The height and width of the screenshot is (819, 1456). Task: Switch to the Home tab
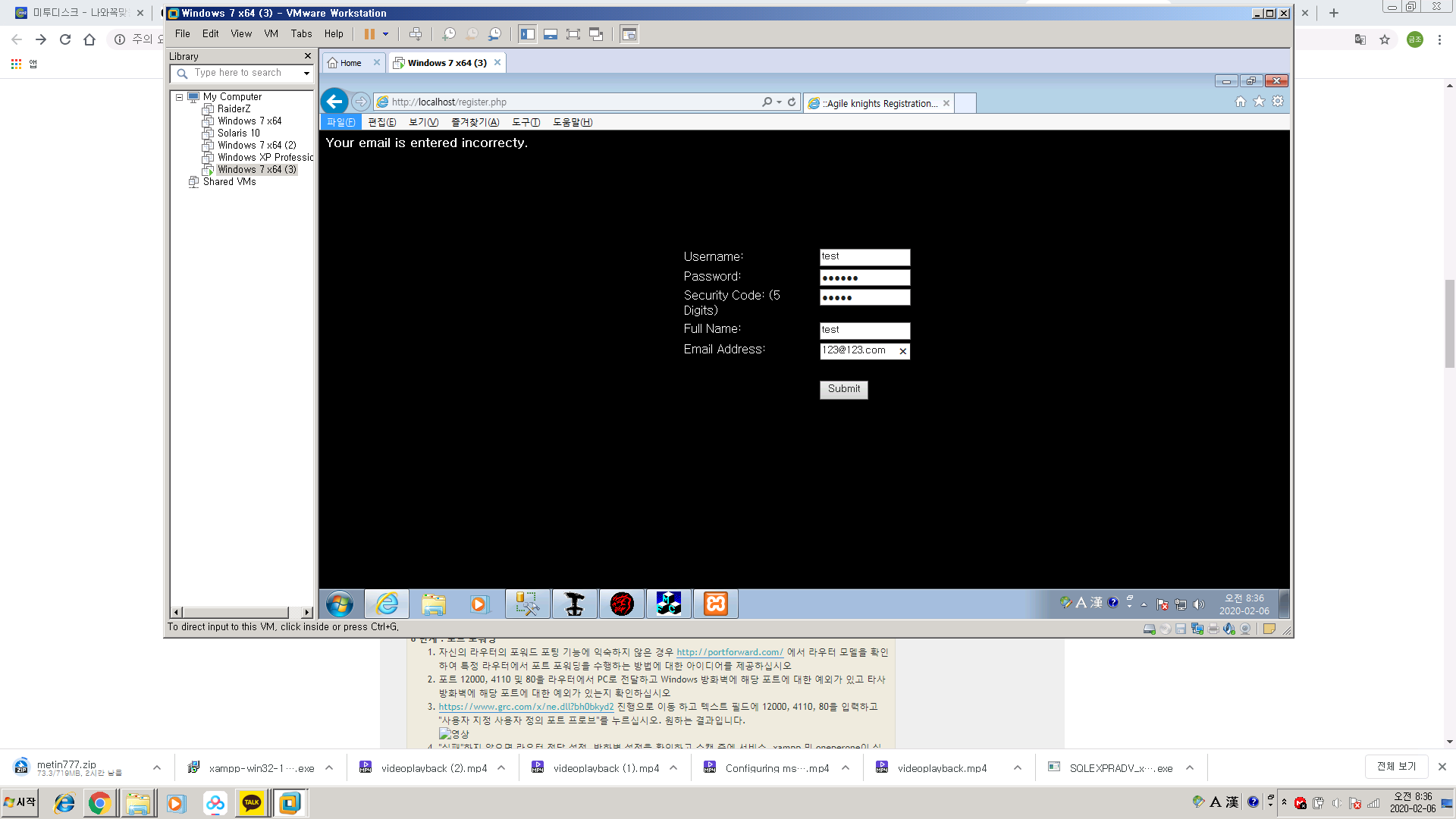[350, 63]
